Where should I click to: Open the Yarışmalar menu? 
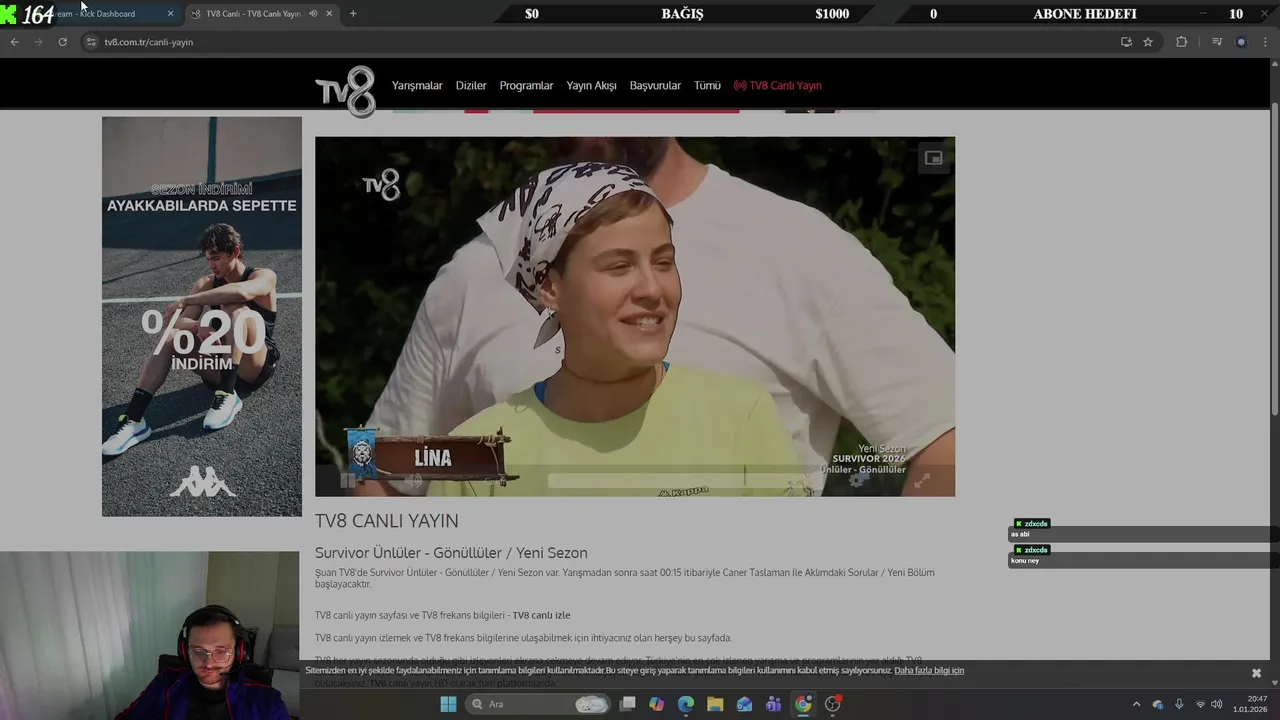pos(417,85)
